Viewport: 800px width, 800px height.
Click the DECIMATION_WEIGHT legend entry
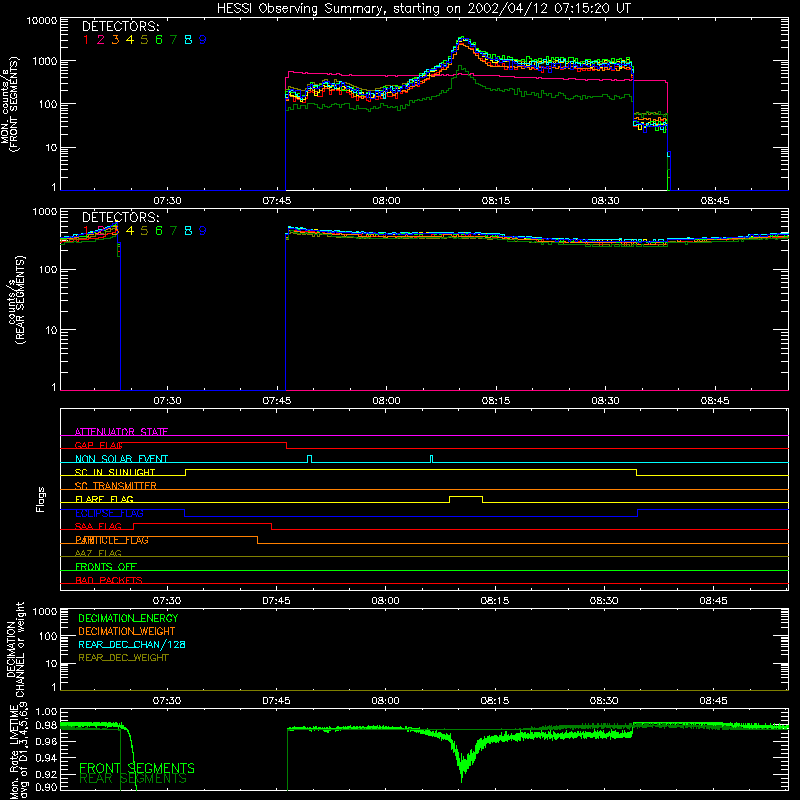[x=127, y=631]
